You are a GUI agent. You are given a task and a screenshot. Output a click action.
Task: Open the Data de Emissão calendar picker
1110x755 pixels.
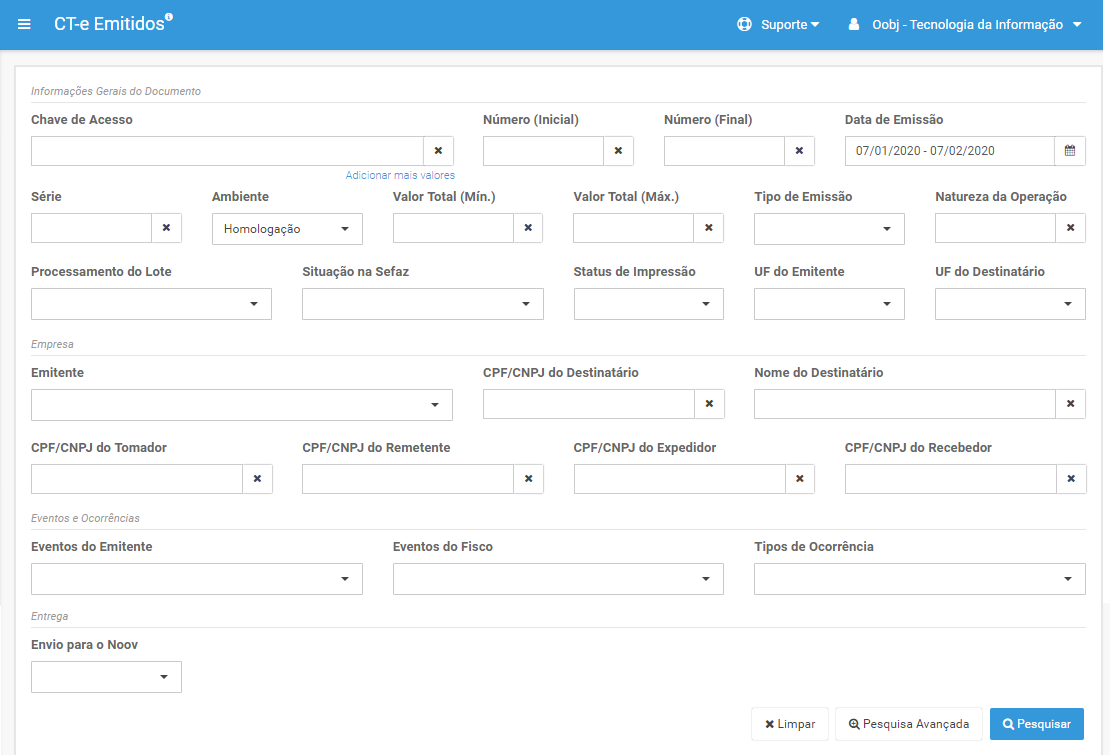click(x=1070, y=151)
